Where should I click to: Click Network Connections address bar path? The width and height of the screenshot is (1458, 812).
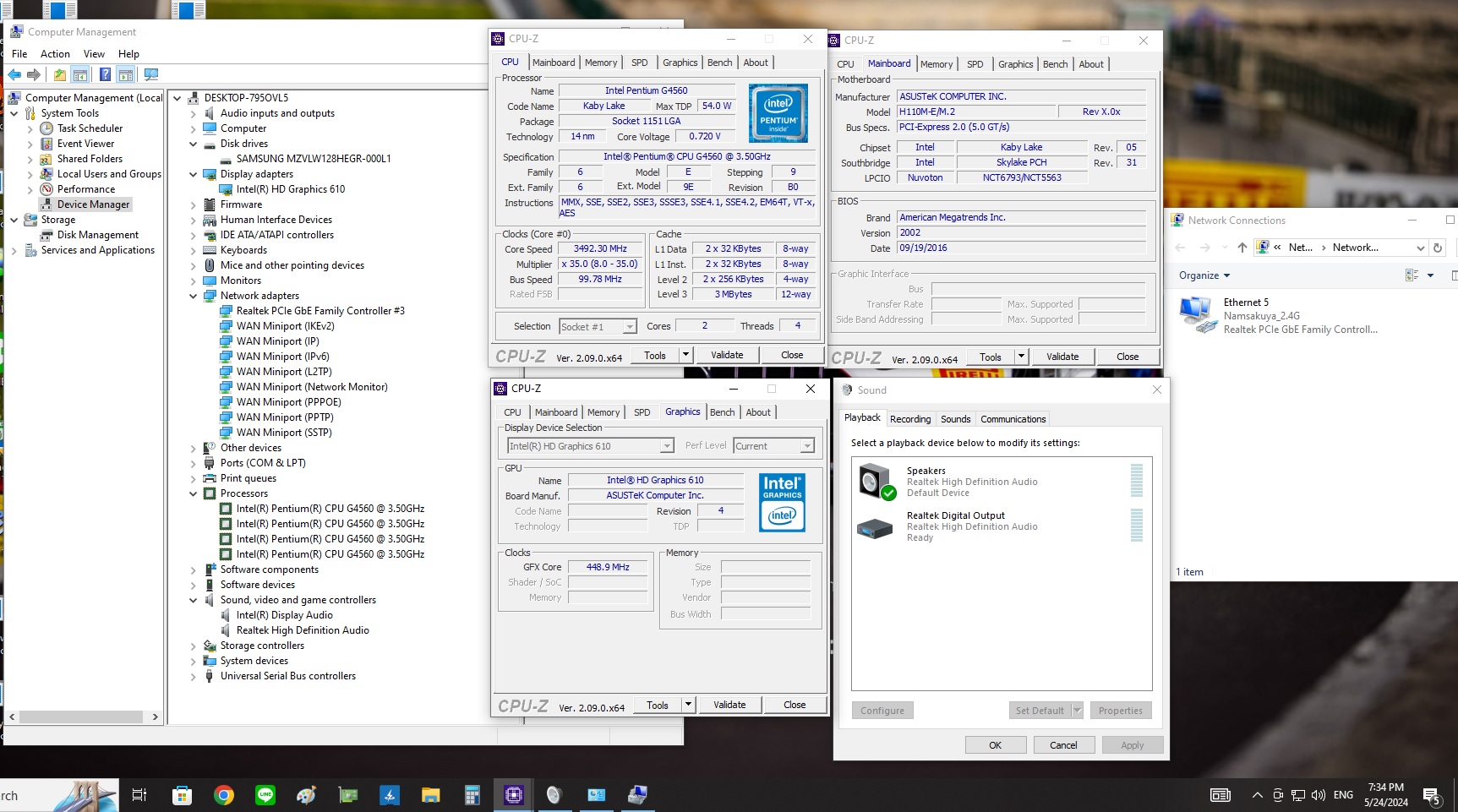click(1342, 248)
